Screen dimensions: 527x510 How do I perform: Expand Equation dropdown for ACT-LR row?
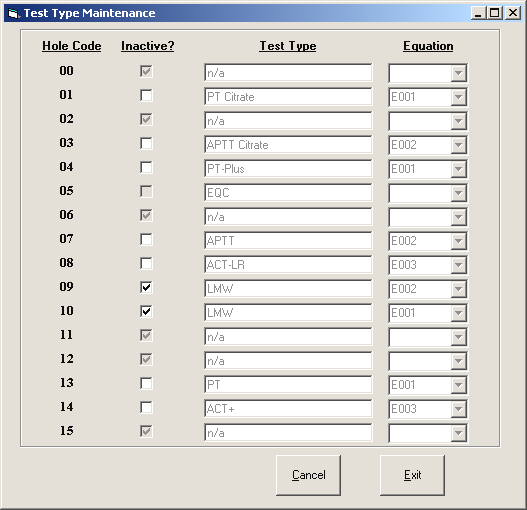click(458, 265)
